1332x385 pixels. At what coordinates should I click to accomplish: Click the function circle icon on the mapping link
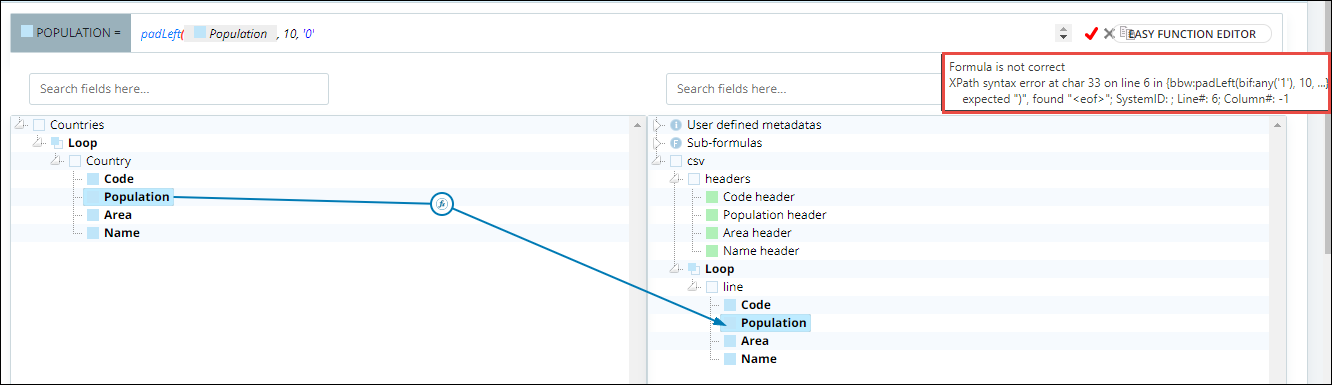coord(441,205)
